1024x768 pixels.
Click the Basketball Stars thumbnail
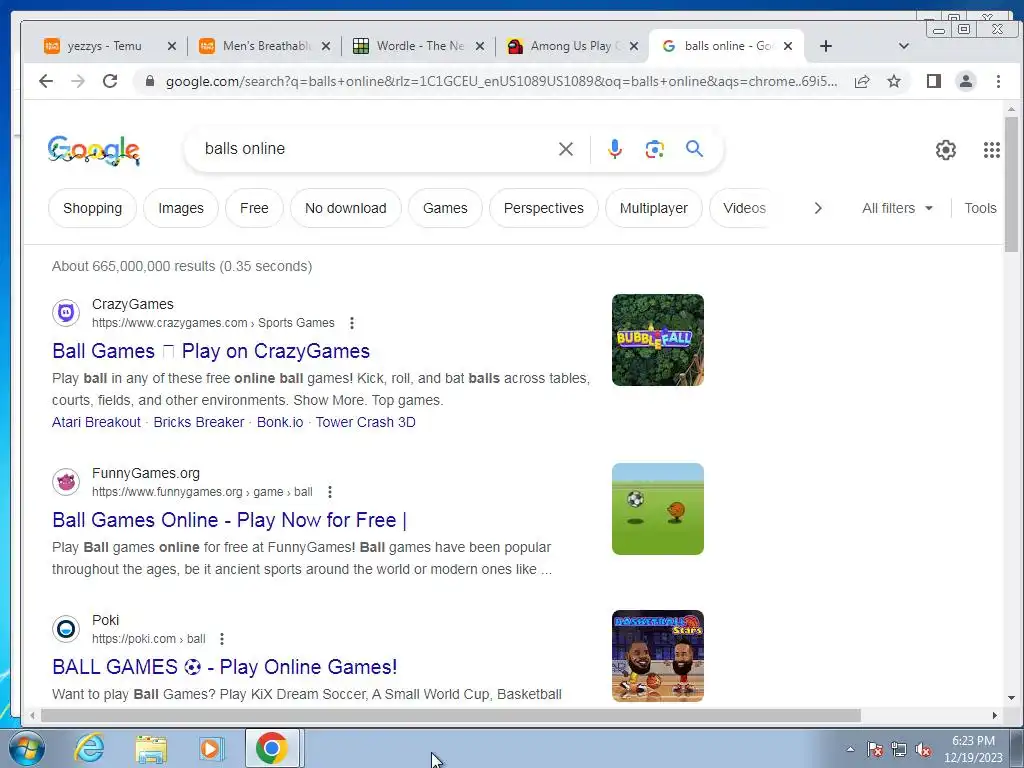[x=658, y=656]
